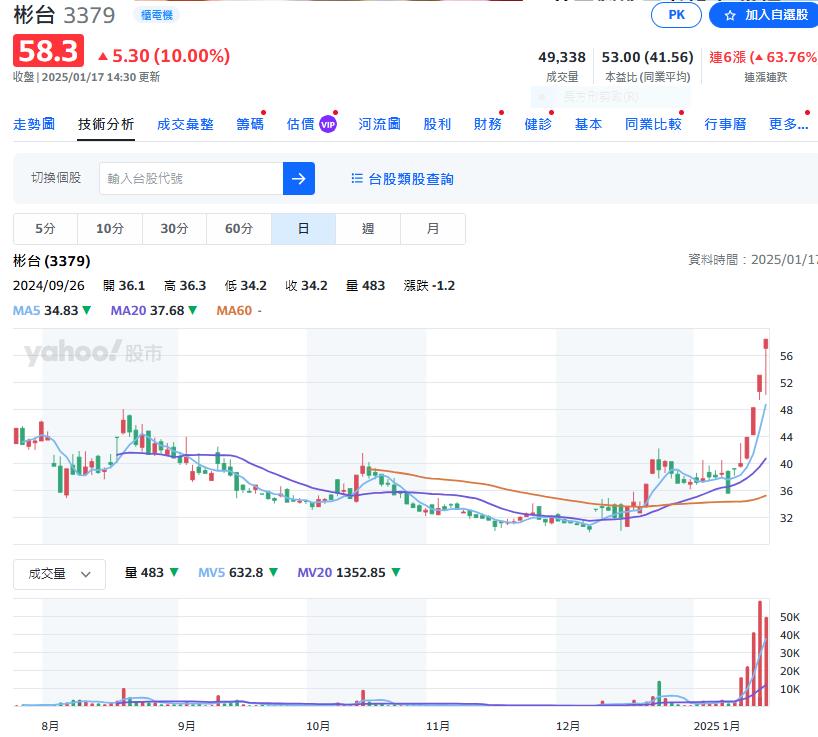Click the MA5 legend label
This screenshot has width=818, height=737.
point(26,310)
